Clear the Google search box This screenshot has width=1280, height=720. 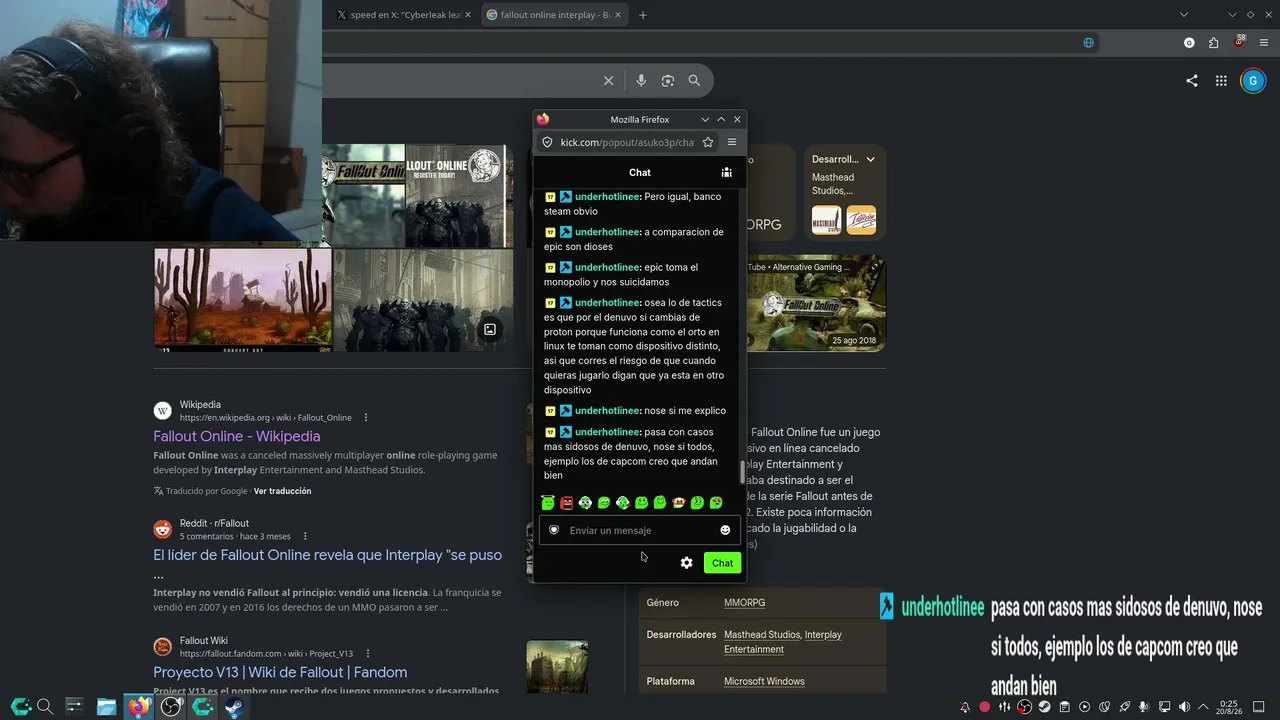608,81
